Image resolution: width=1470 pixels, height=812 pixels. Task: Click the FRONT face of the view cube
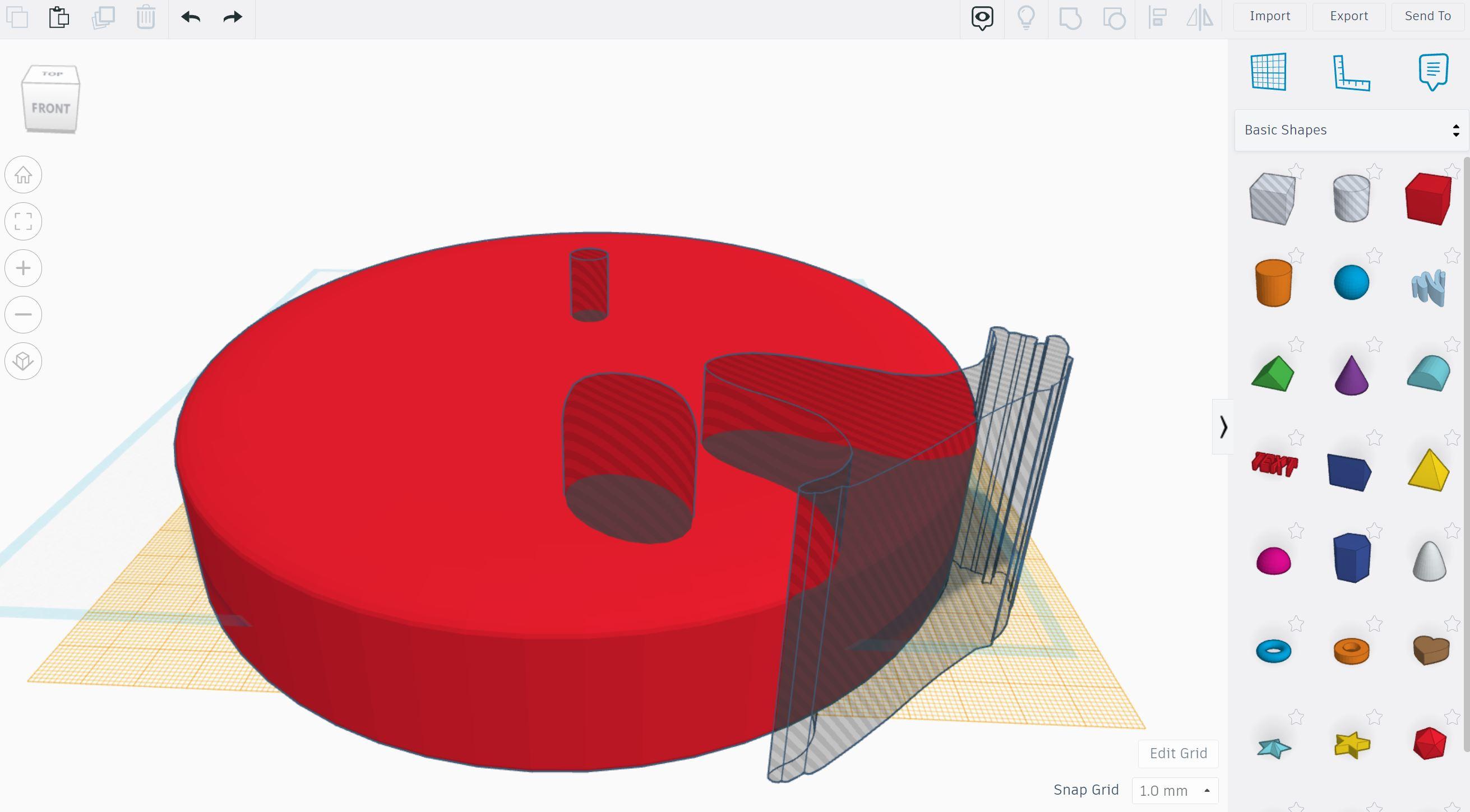(50, 108)
